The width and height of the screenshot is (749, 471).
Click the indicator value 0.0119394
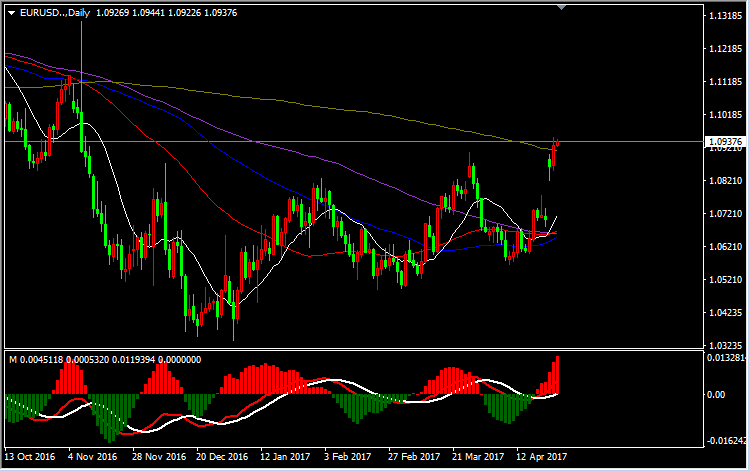tap(133, 360)
